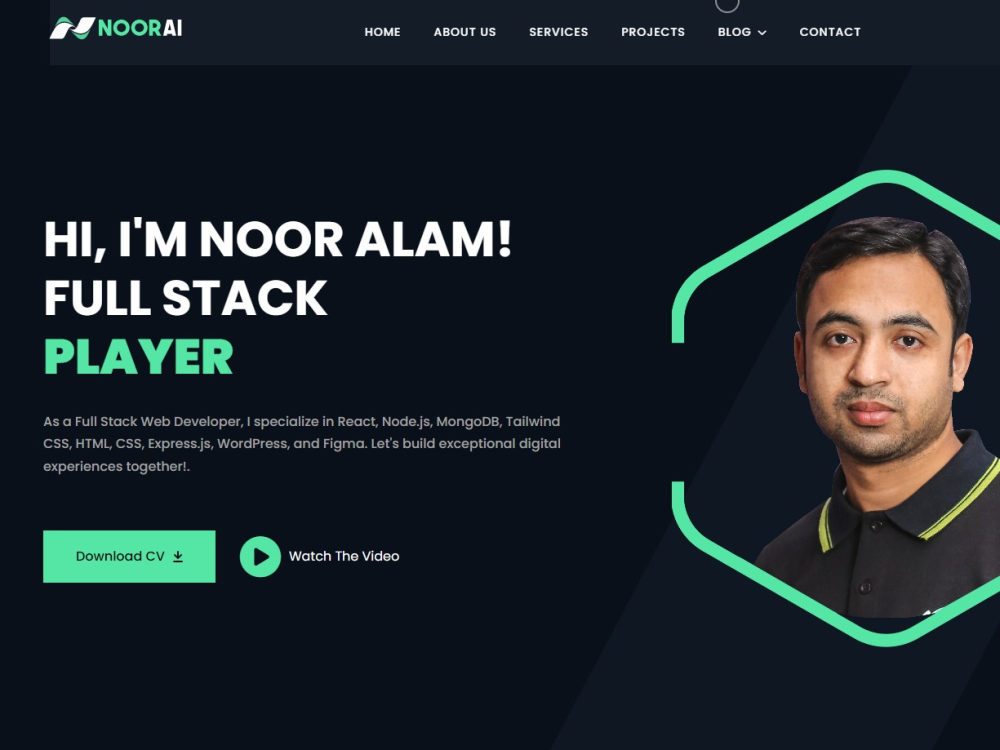Viewport: 1000px width, 750px height.
Task: Open the Blog menu
Action: pos(735,32)
